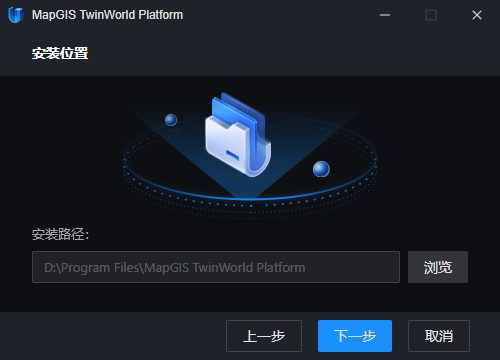The height and width of the screenshot is (360, 500).
Task: Close the MapGIS installer window
Action: point(477,15)
